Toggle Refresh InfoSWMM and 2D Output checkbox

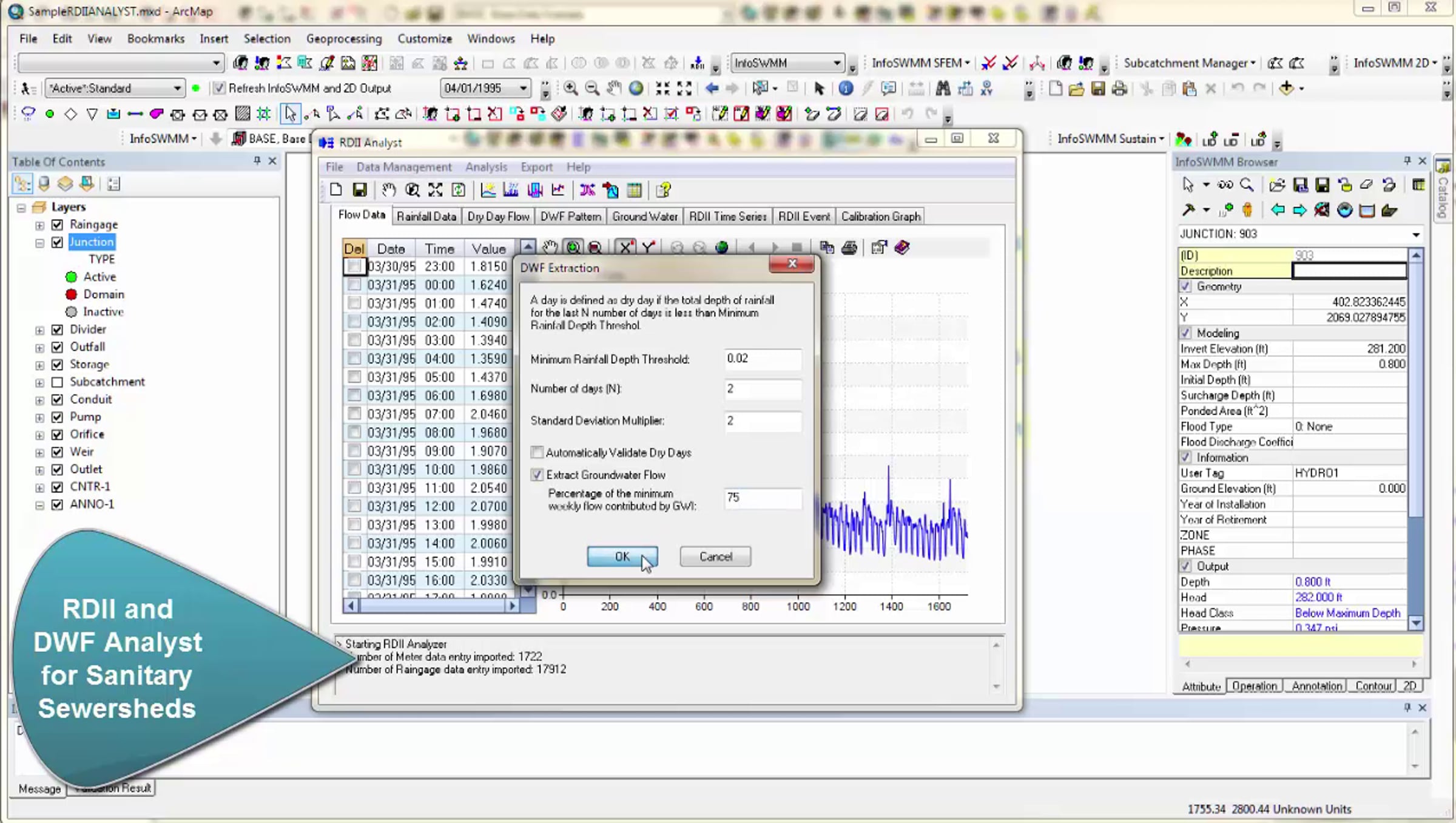tap(219, 89)
